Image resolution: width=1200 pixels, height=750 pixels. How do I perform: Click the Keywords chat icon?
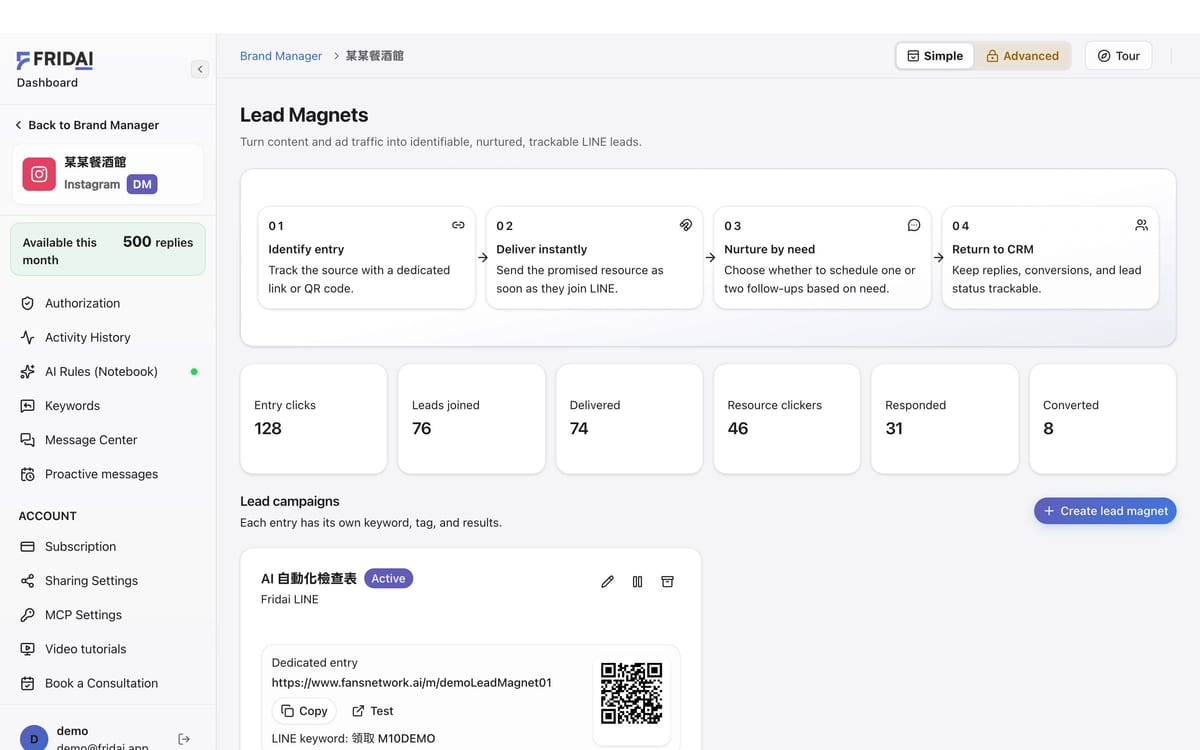(x=27, y=406)
